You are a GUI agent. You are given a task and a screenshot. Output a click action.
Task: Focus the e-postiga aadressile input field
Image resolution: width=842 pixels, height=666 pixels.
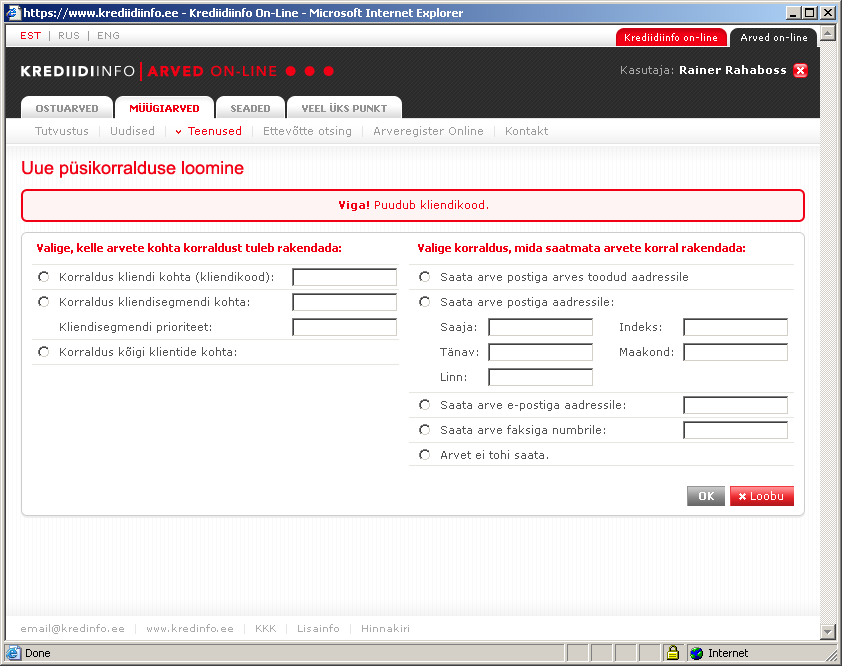(735, 405)
